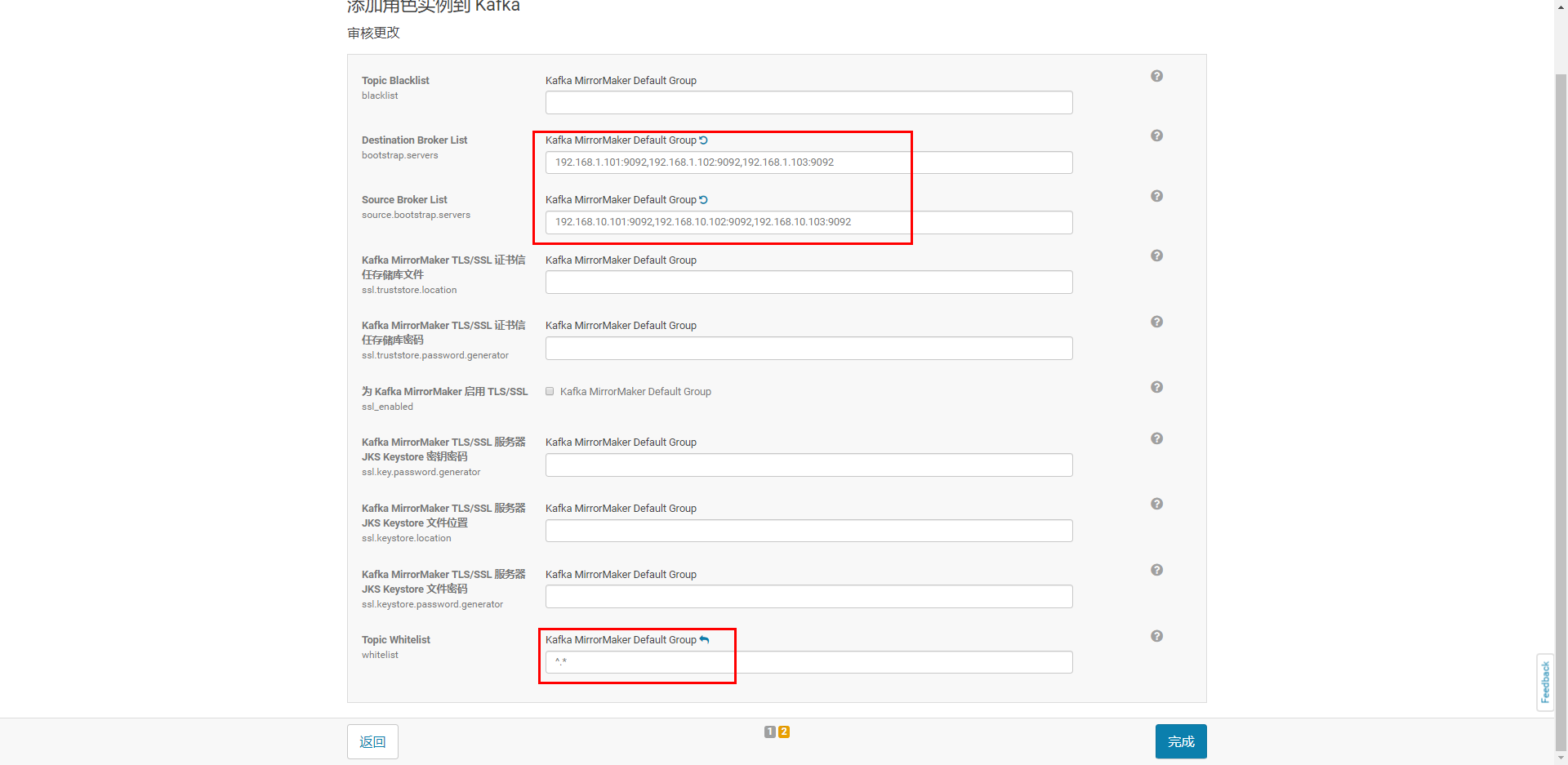The image size is (1568, 765).
Task: Go to wizard page 2
Action: (x=784, y=732)
